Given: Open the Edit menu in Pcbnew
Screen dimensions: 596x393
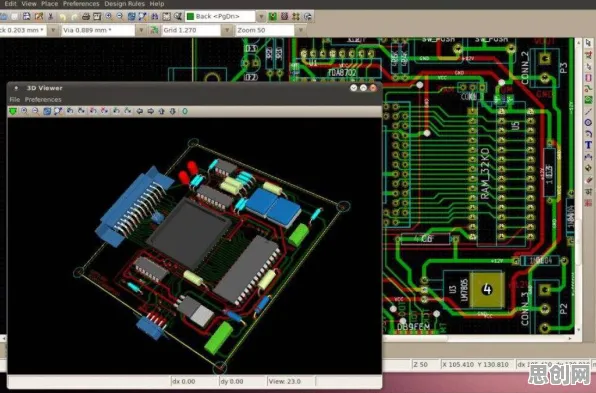Looking at the screenshot, I should (11, 4).
